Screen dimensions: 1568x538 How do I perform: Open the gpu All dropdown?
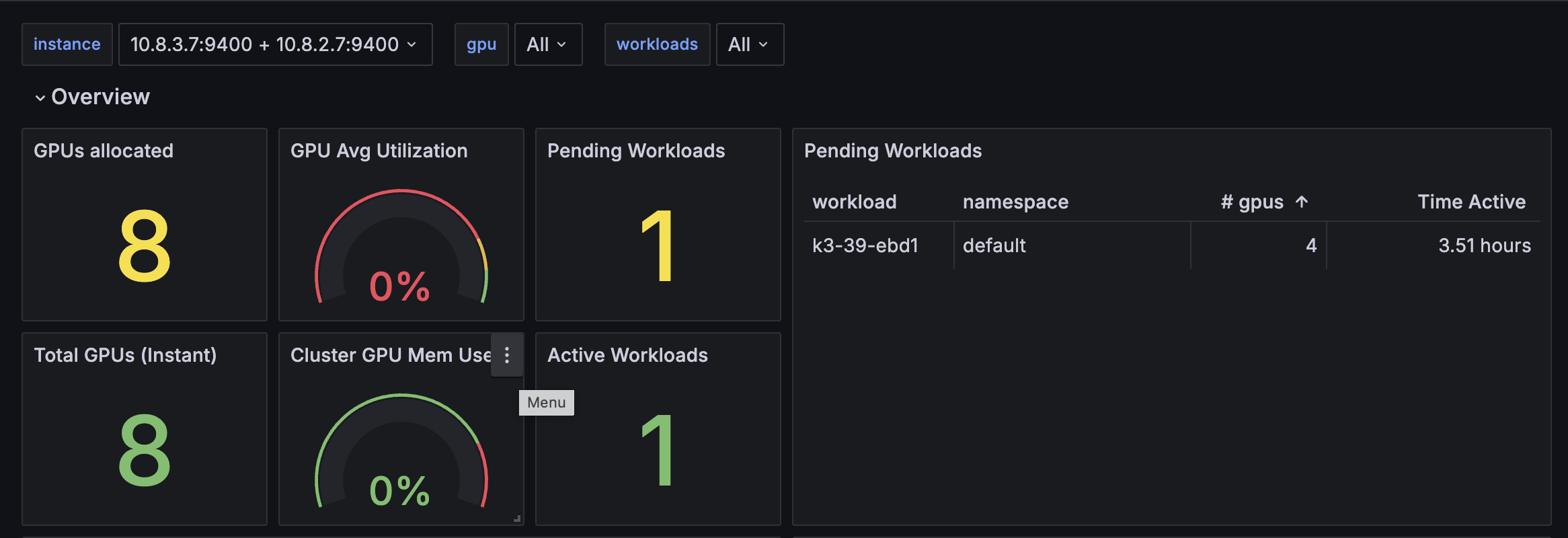(x=548, y=44)
